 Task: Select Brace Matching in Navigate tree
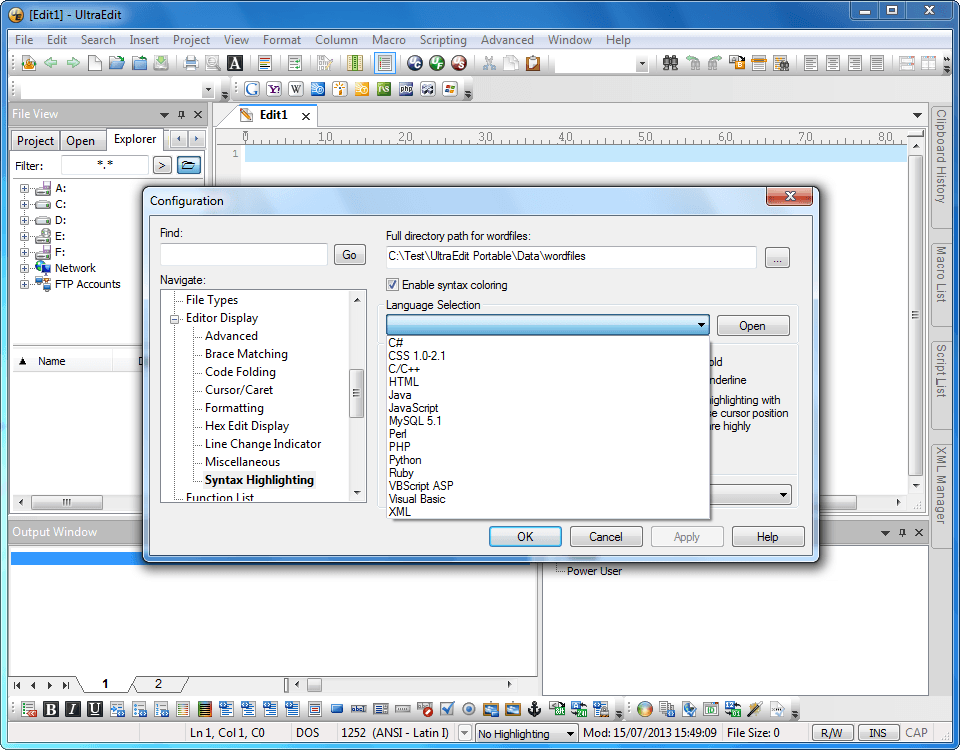pyautogui.click(x=246, y=354)
